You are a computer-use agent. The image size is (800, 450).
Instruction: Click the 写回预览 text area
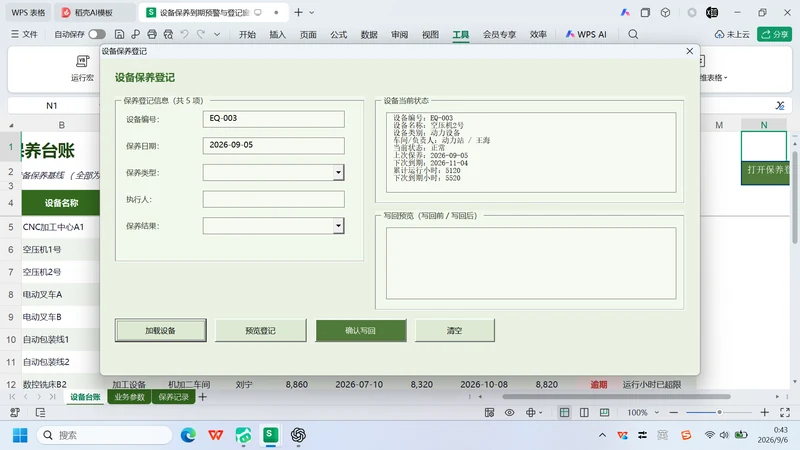pyautogui.click(x=531, y=263)
